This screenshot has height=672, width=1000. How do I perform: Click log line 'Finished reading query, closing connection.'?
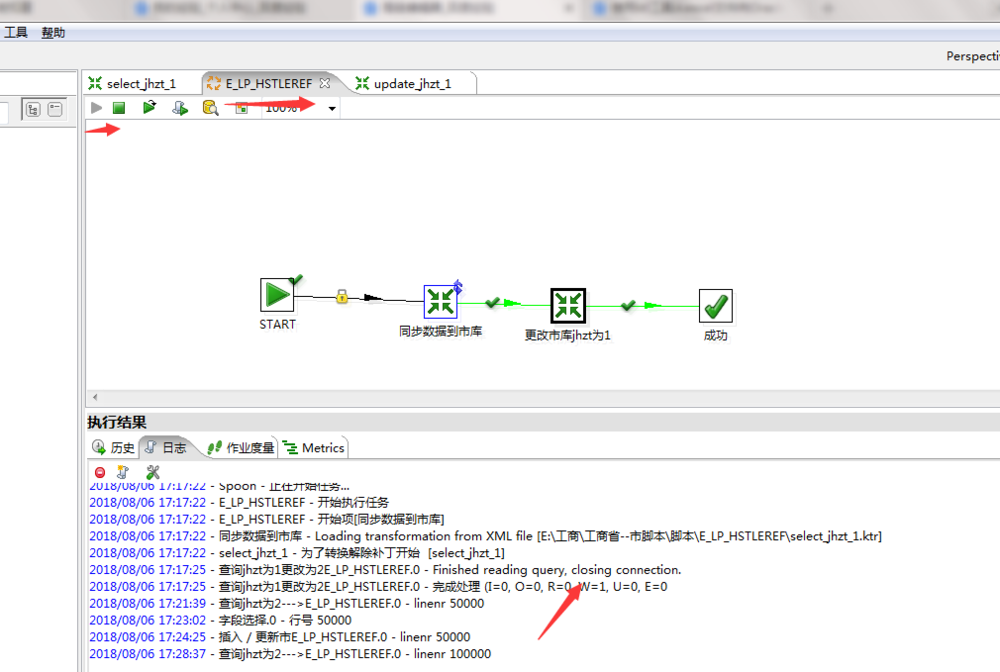pyautogui.click(x=385, y=569)
